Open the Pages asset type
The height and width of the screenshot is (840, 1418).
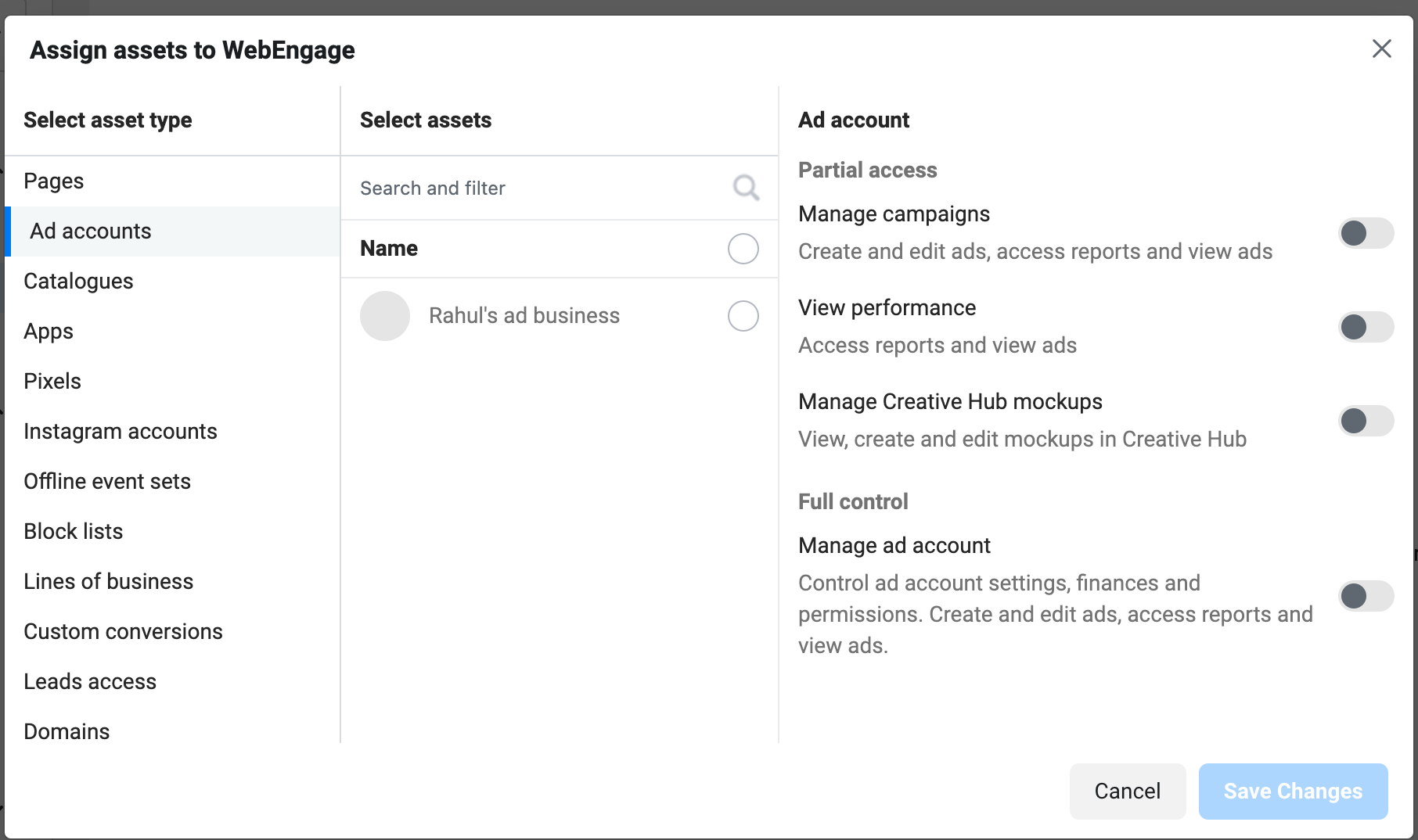[54, 181]
